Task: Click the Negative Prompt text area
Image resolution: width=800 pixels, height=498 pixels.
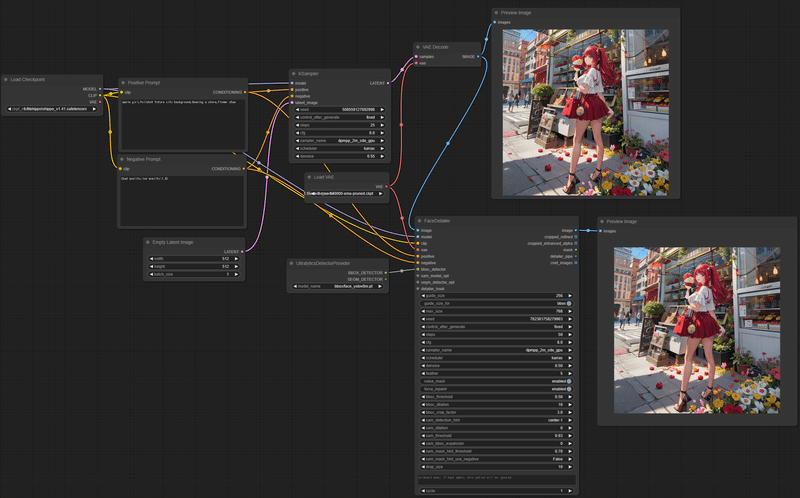Action: 182,200
